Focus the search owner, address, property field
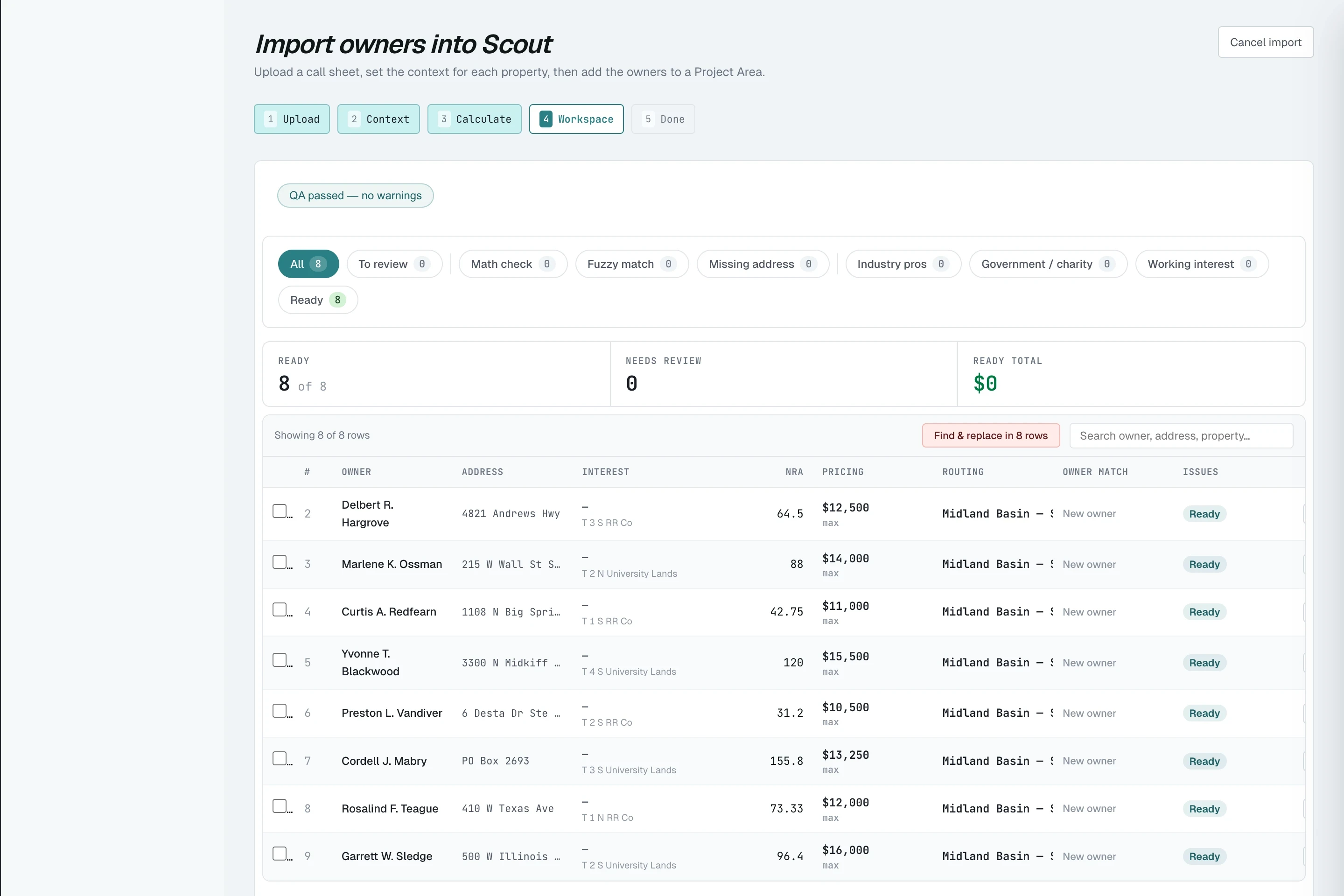 [1181, 435]
